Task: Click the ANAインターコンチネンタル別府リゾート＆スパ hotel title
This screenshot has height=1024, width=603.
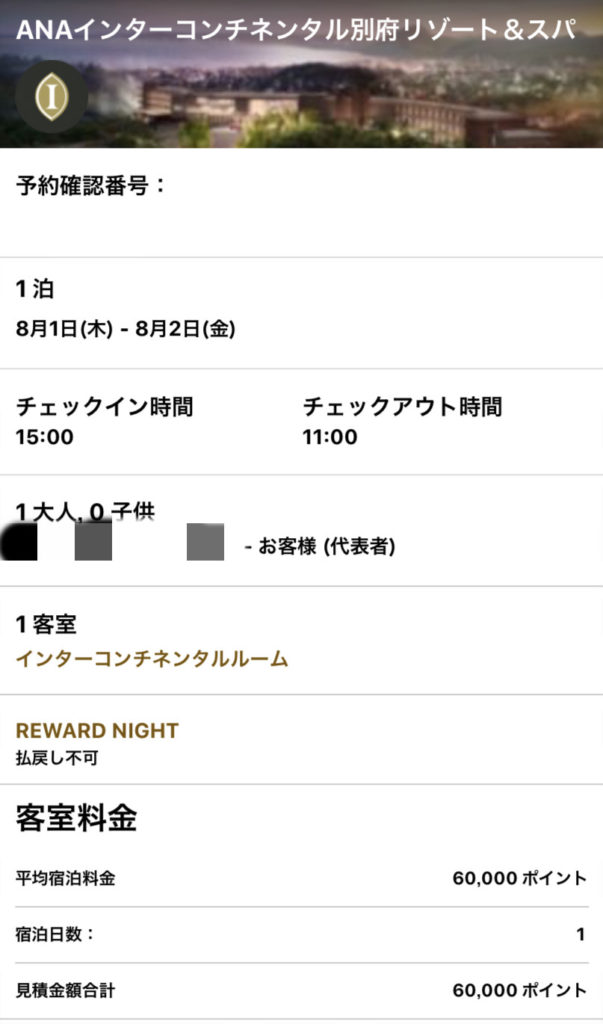Action: click(x=296, y=29)
